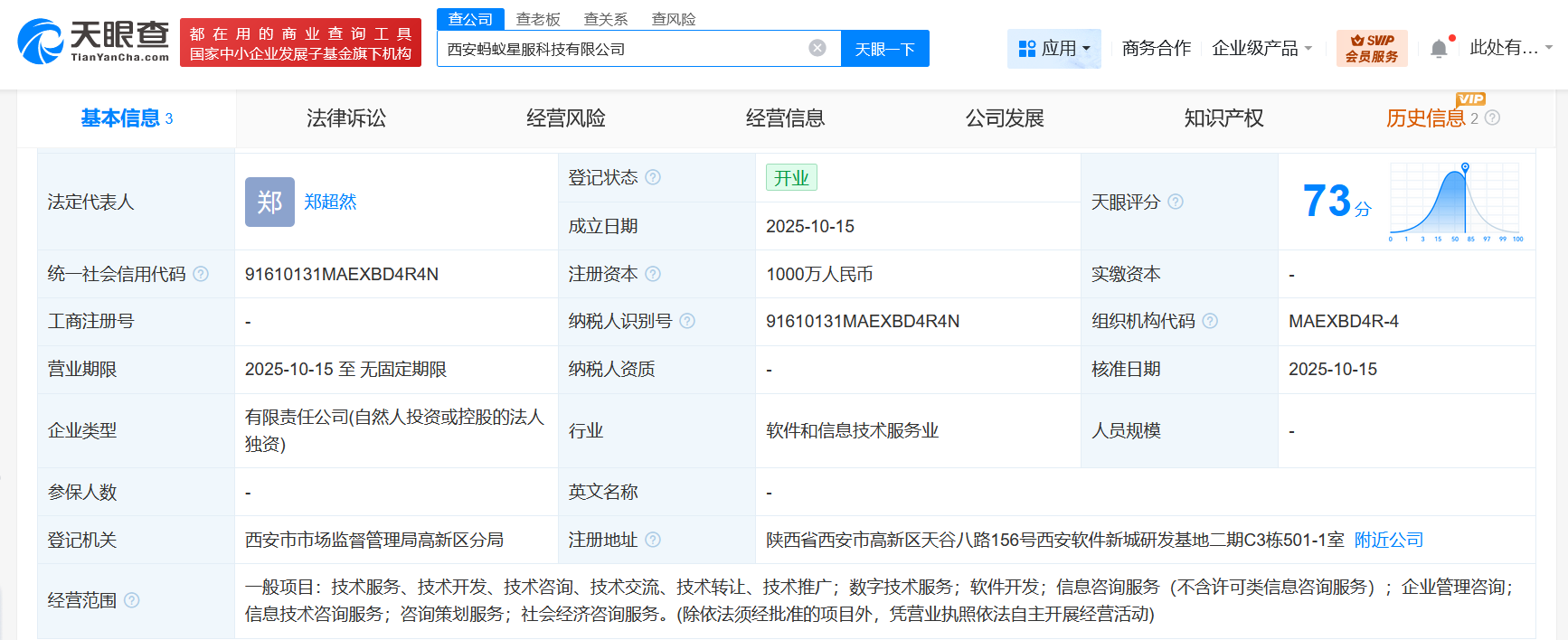Viewport: 1568px width, 640px height.
Task: Open 附近公司 link
Action: click(x=1388, y=540)
